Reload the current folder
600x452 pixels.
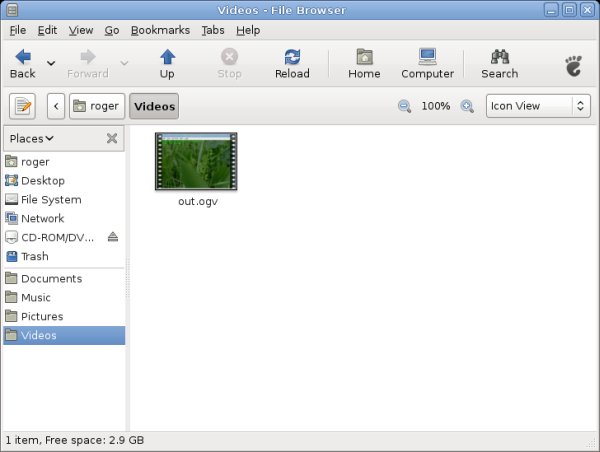(292, 64)
